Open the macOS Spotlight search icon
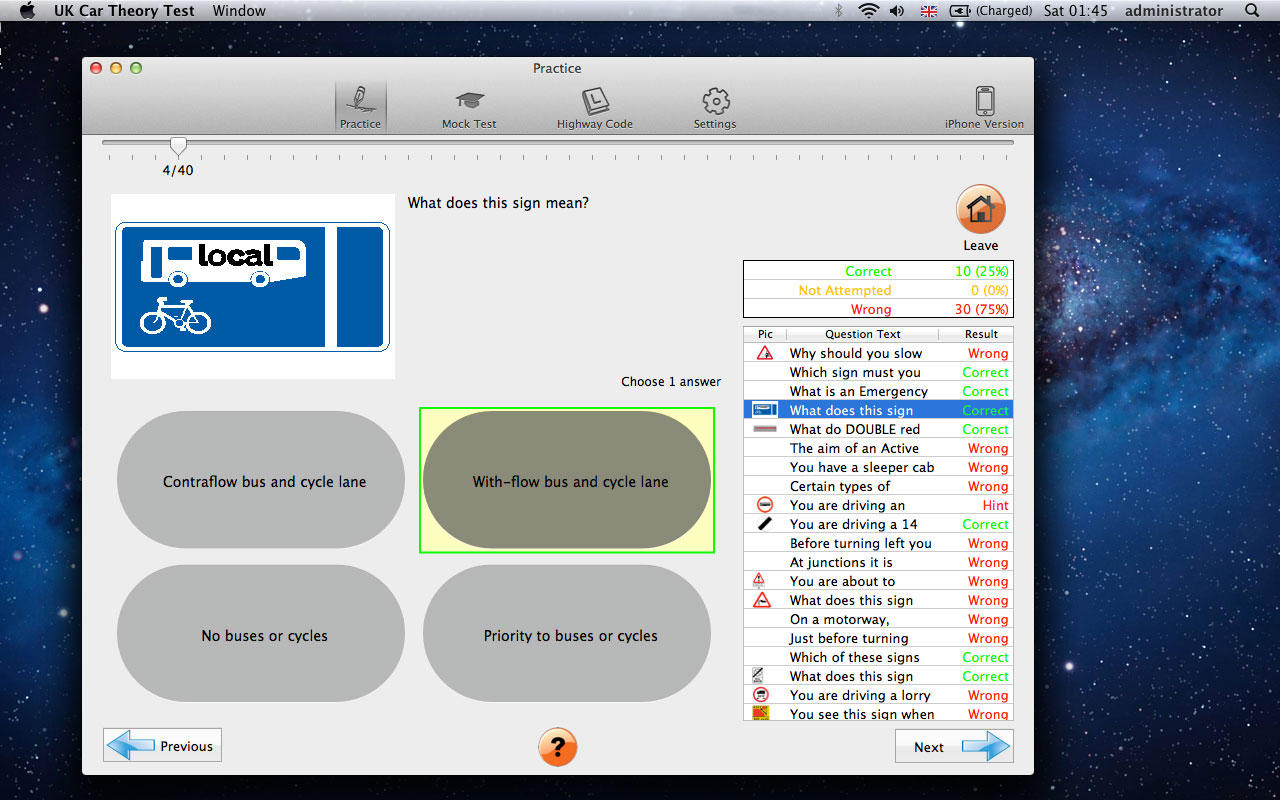This screenshot has height=800, width=1280. [x=1252, y=11]
